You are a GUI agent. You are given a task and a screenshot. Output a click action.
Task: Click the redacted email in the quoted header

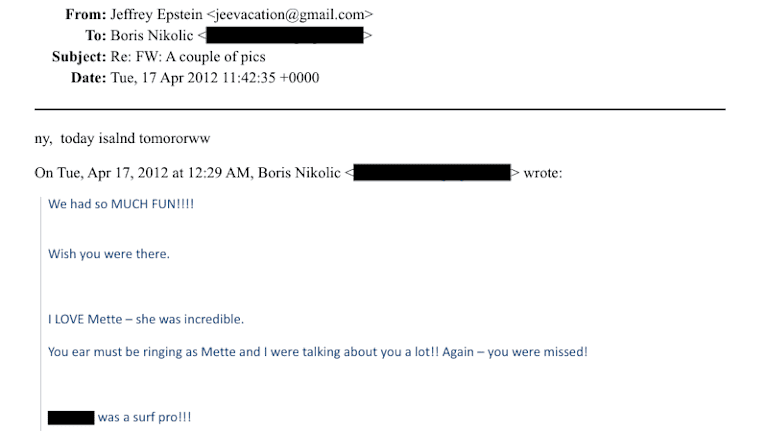click(432, 173)
